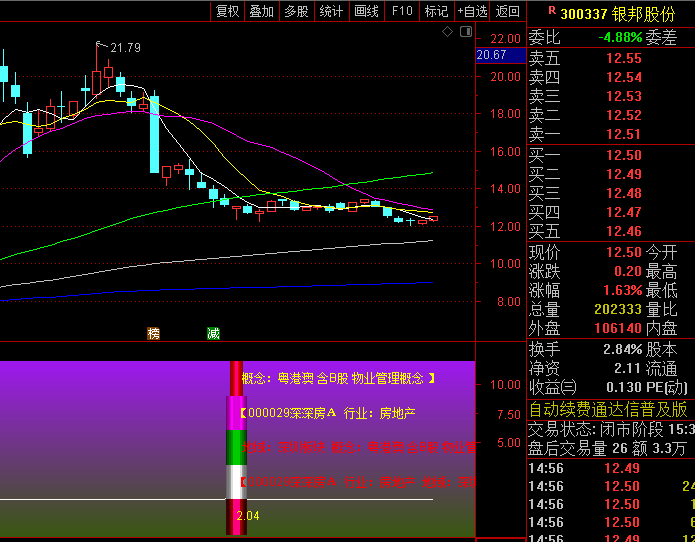
Task: Select 买二 price 12.49
Action: point(624,175)
